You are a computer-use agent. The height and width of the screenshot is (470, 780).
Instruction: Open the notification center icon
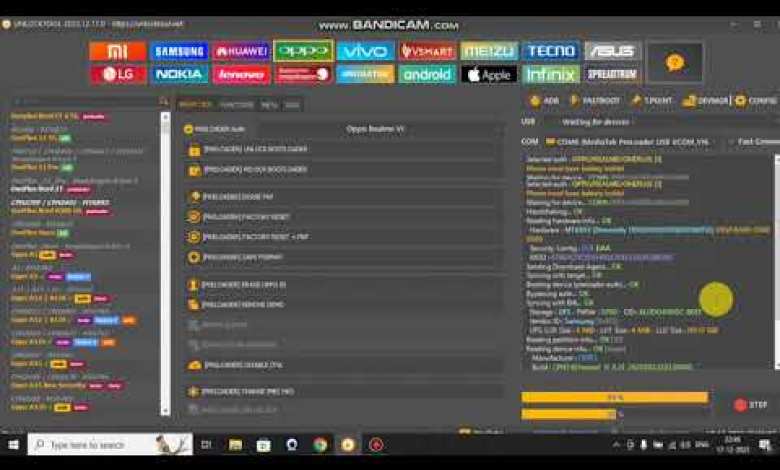[x=766, y=445]
